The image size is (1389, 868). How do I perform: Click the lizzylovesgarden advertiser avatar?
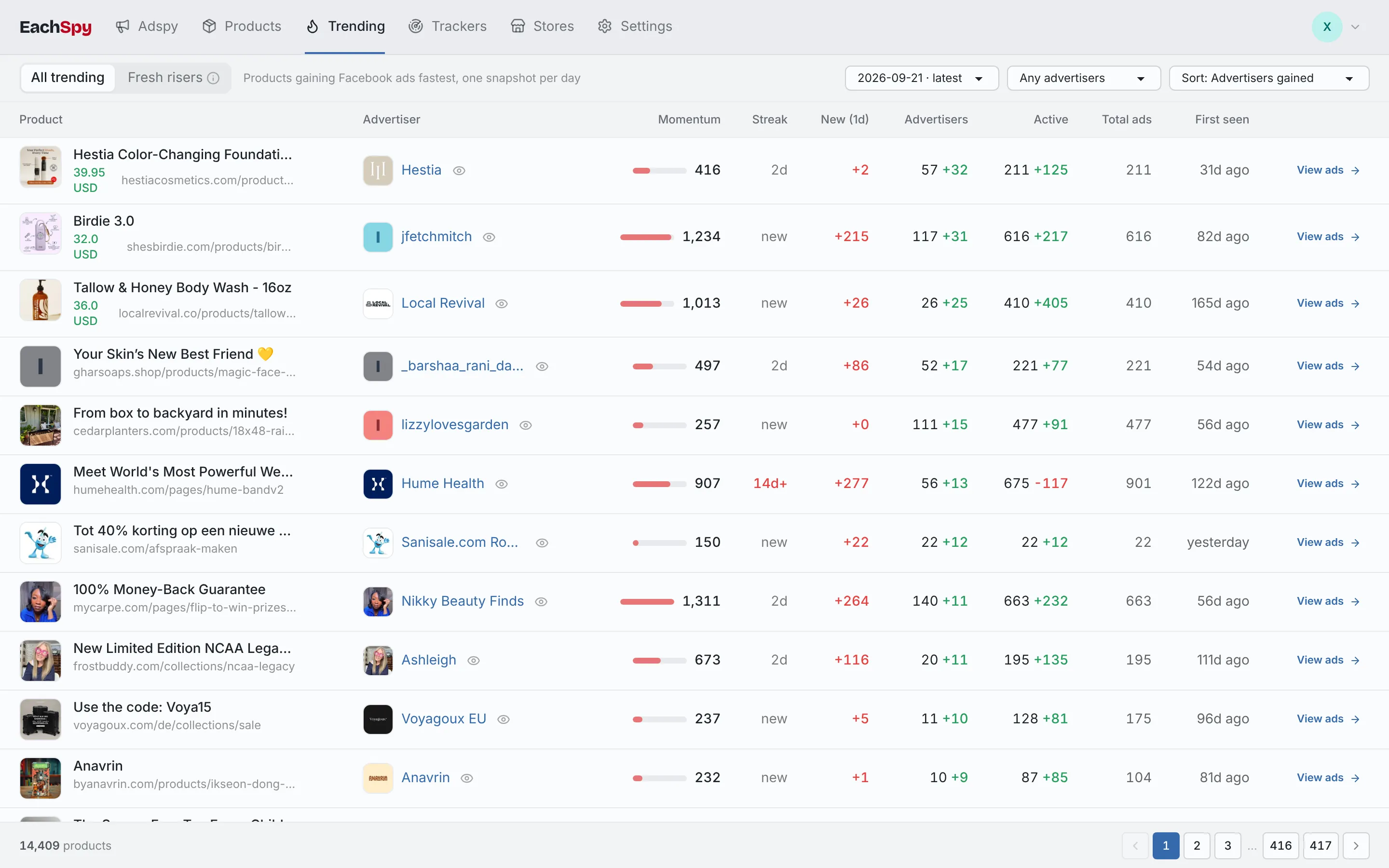(x=378, y=425)
